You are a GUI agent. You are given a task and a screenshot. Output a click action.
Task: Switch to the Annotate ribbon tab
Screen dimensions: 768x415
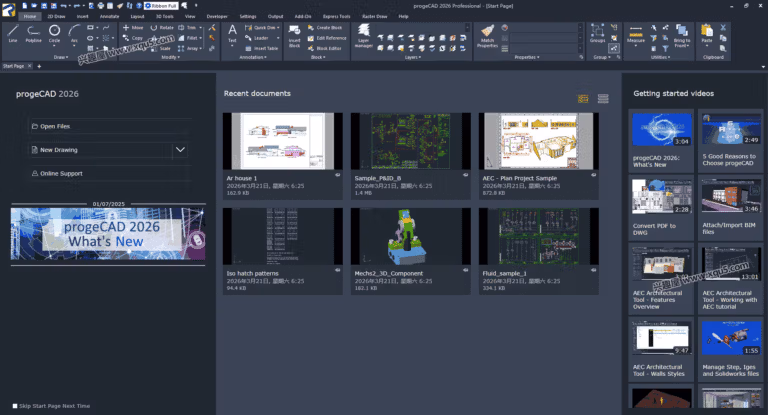click(109, 17)
